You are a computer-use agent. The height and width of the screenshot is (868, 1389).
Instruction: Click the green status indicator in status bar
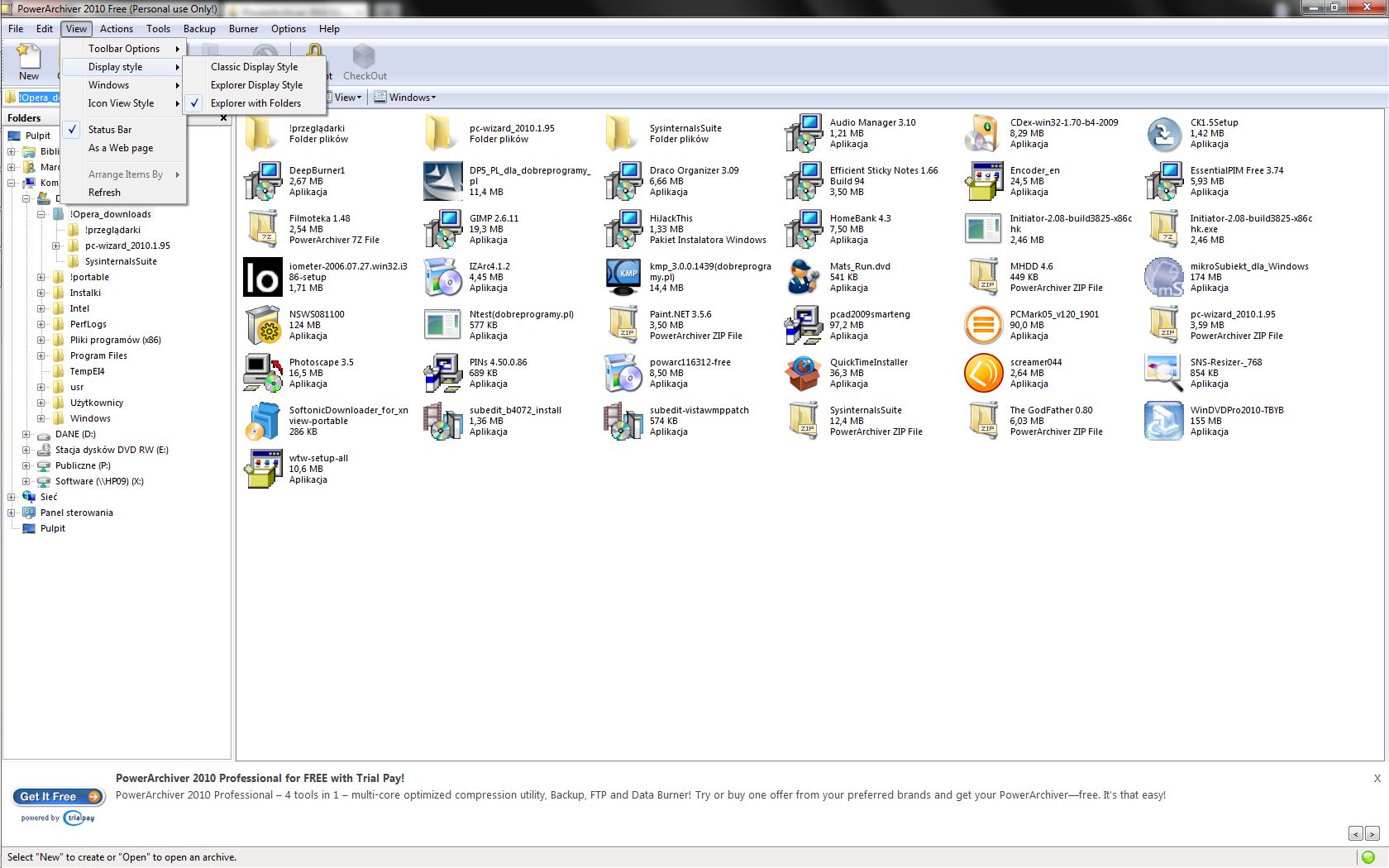coord(1368,857)
